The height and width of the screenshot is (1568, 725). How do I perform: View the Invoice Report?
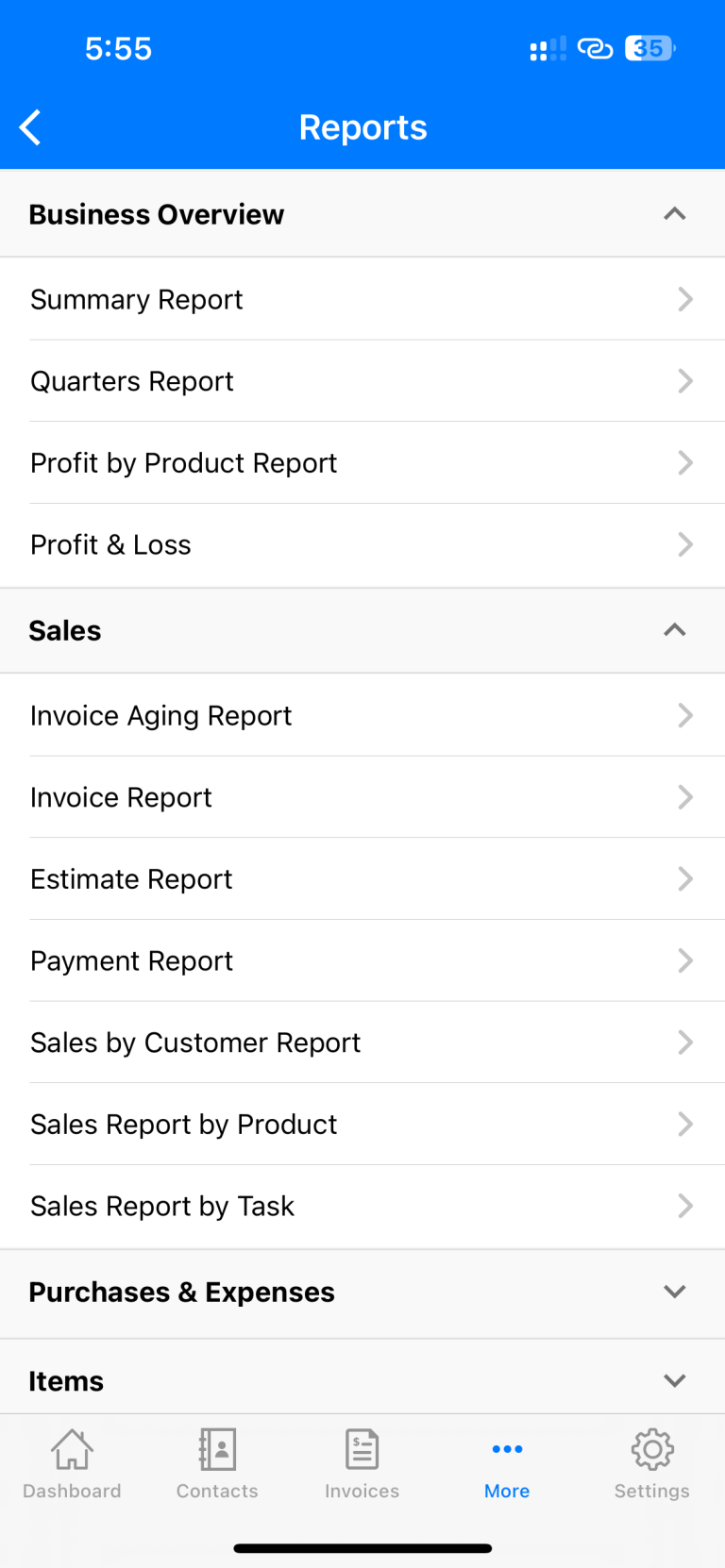point(122,798)
